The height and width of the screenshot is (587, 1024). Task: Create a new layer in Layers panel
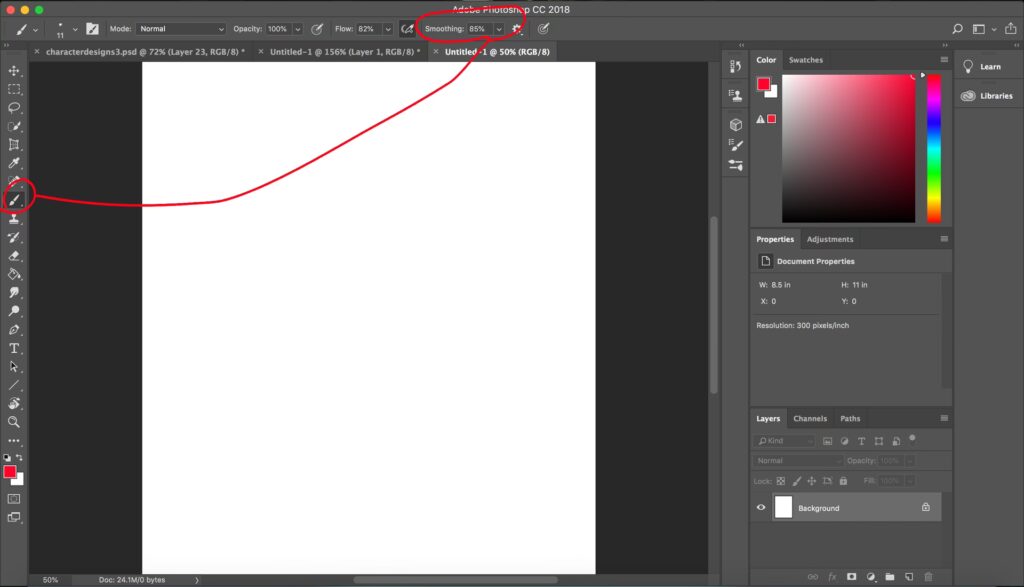pos(908,577)
